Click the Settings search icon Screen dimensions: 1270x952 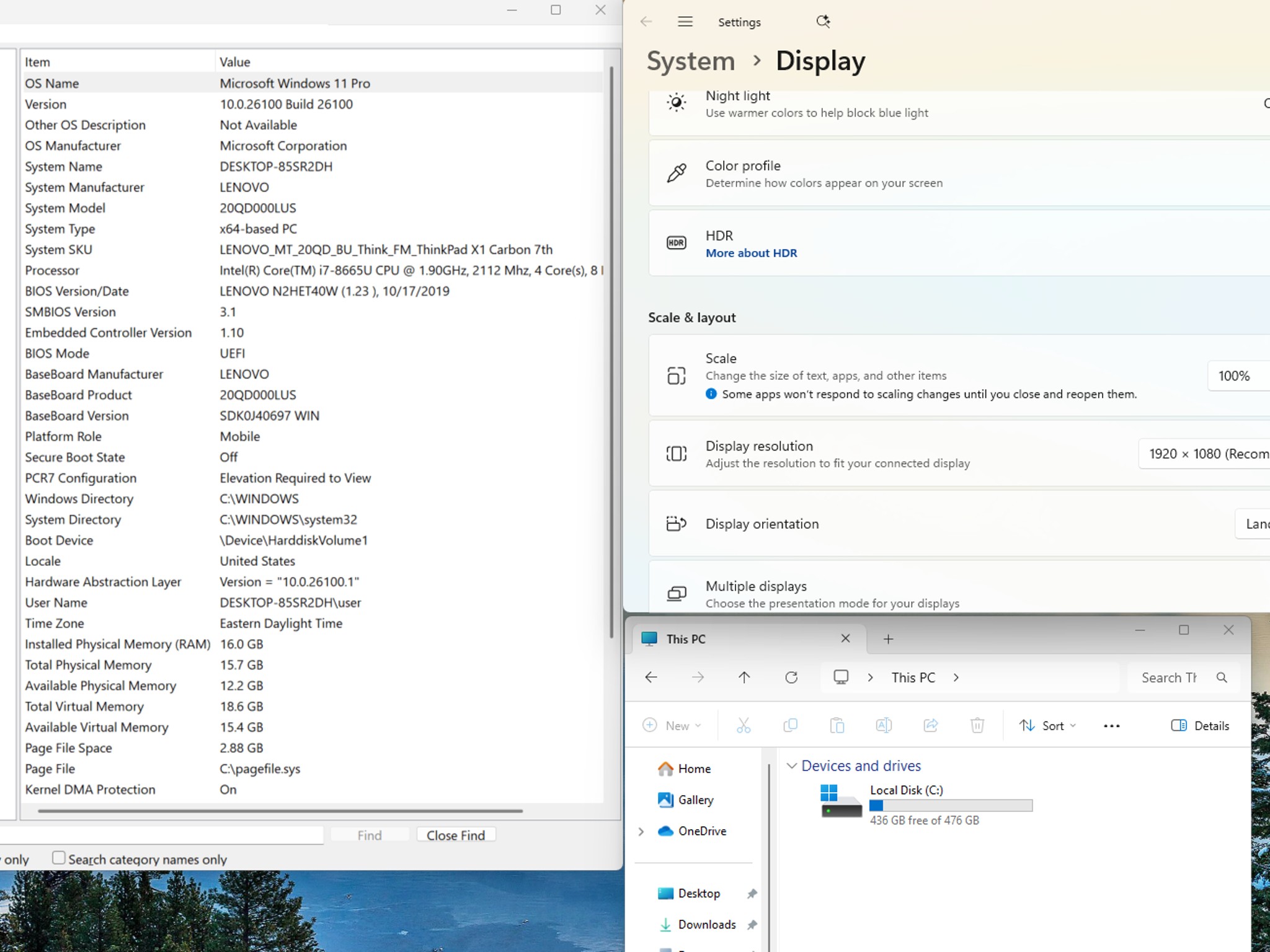click(x=823, y=22)
